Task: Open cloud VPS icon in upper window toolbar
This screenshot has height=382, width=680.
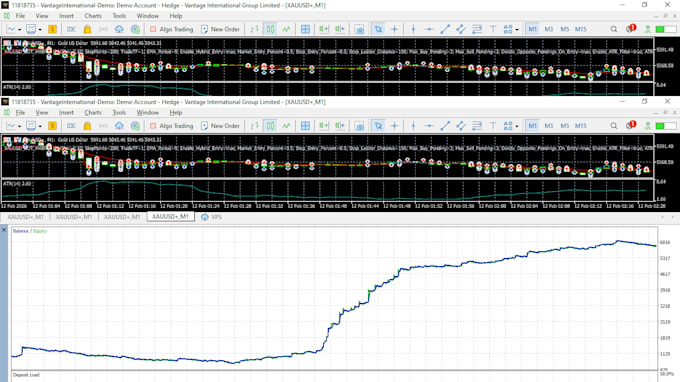Action: pos(119,29)
